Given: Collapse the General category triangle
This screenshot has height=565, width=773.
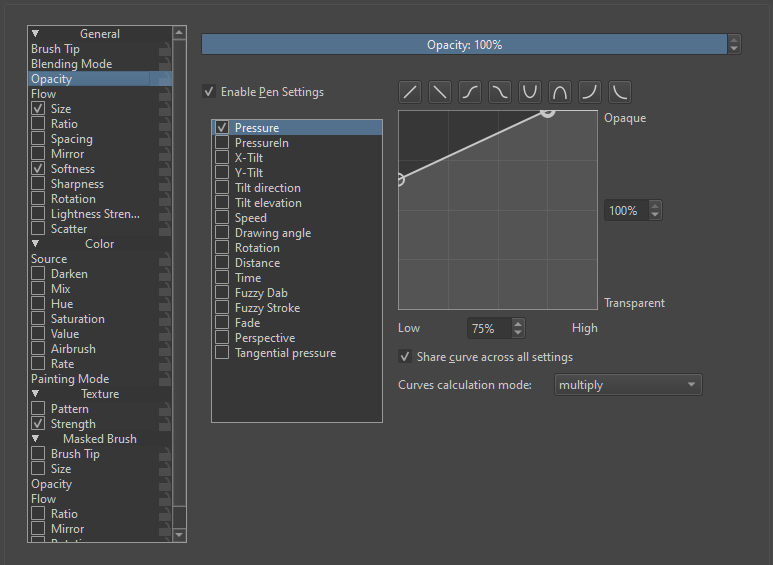Looking at the screenshot, I should coord(35,34).
